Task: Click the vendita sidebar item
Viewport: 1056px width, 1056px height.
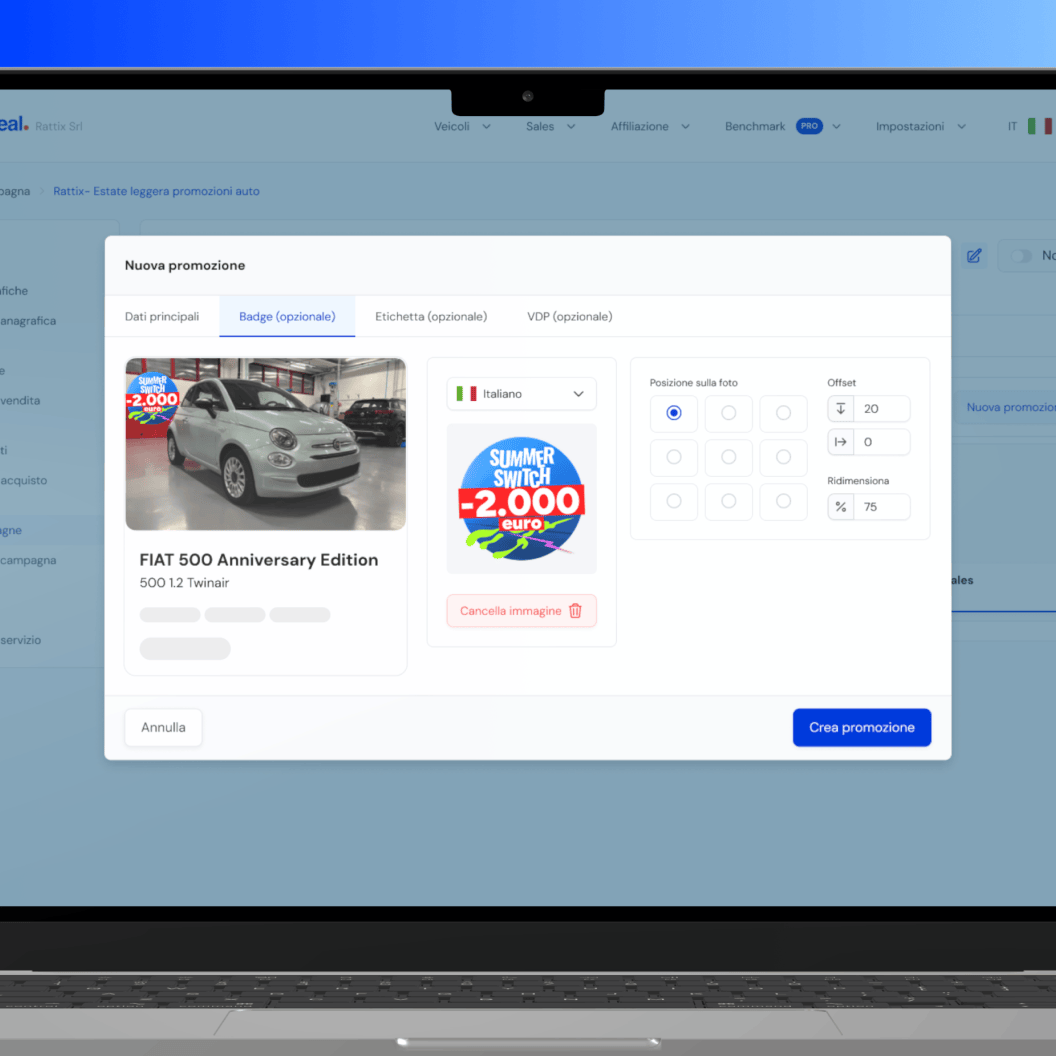Action: pyautogui.click(x=20, y=401)
